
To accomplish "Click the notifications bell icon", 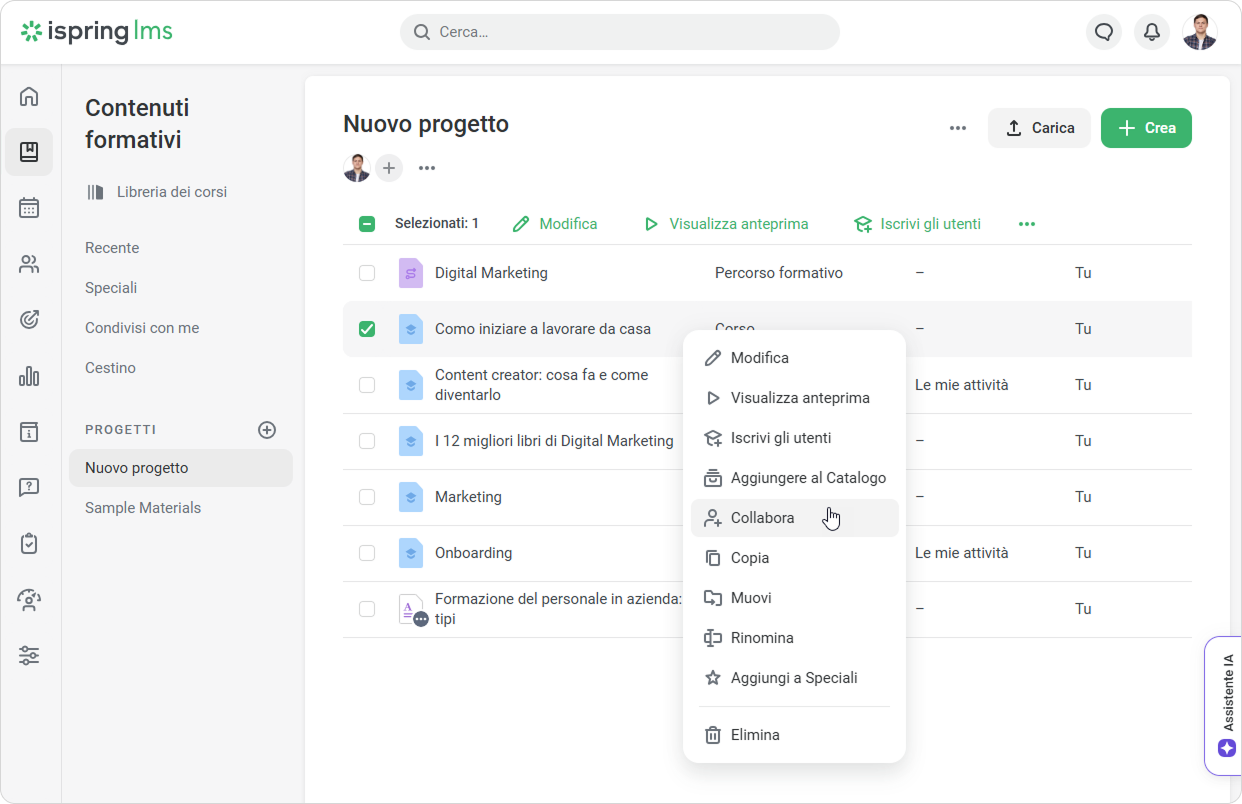I will click(1152, 32).
